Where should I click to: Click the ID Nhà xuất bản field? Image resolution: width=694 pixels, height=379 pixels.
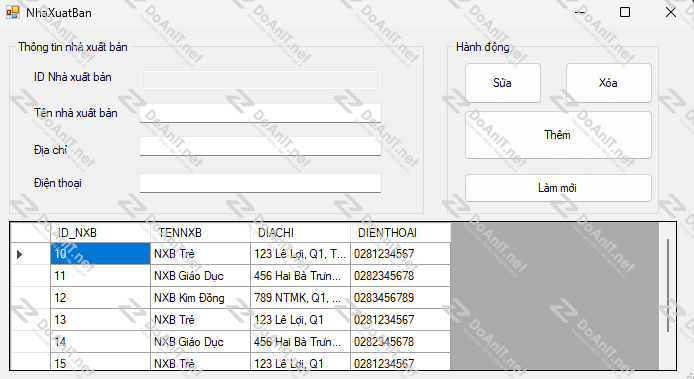pos(260,80)
